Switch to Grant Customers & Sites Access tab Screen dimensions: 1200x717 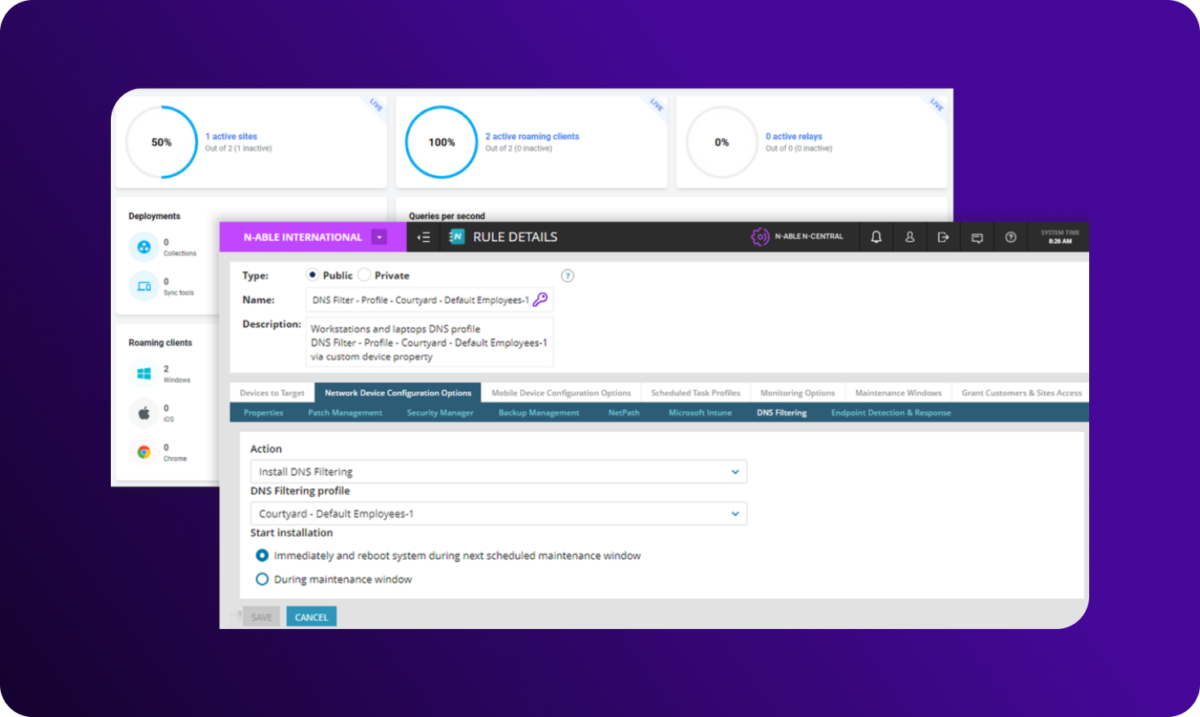1021,393
